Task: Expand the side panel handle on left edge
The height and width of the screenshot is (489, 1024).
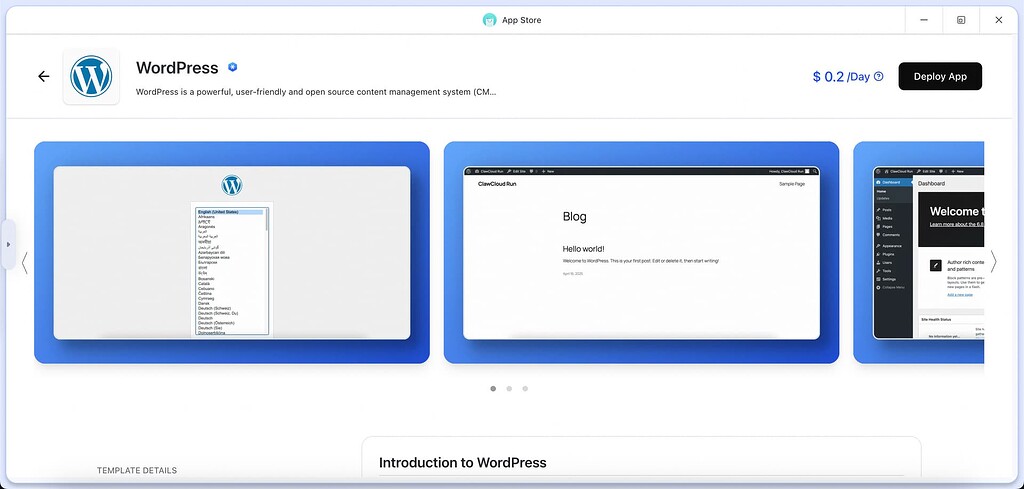Action: point(8,244)
